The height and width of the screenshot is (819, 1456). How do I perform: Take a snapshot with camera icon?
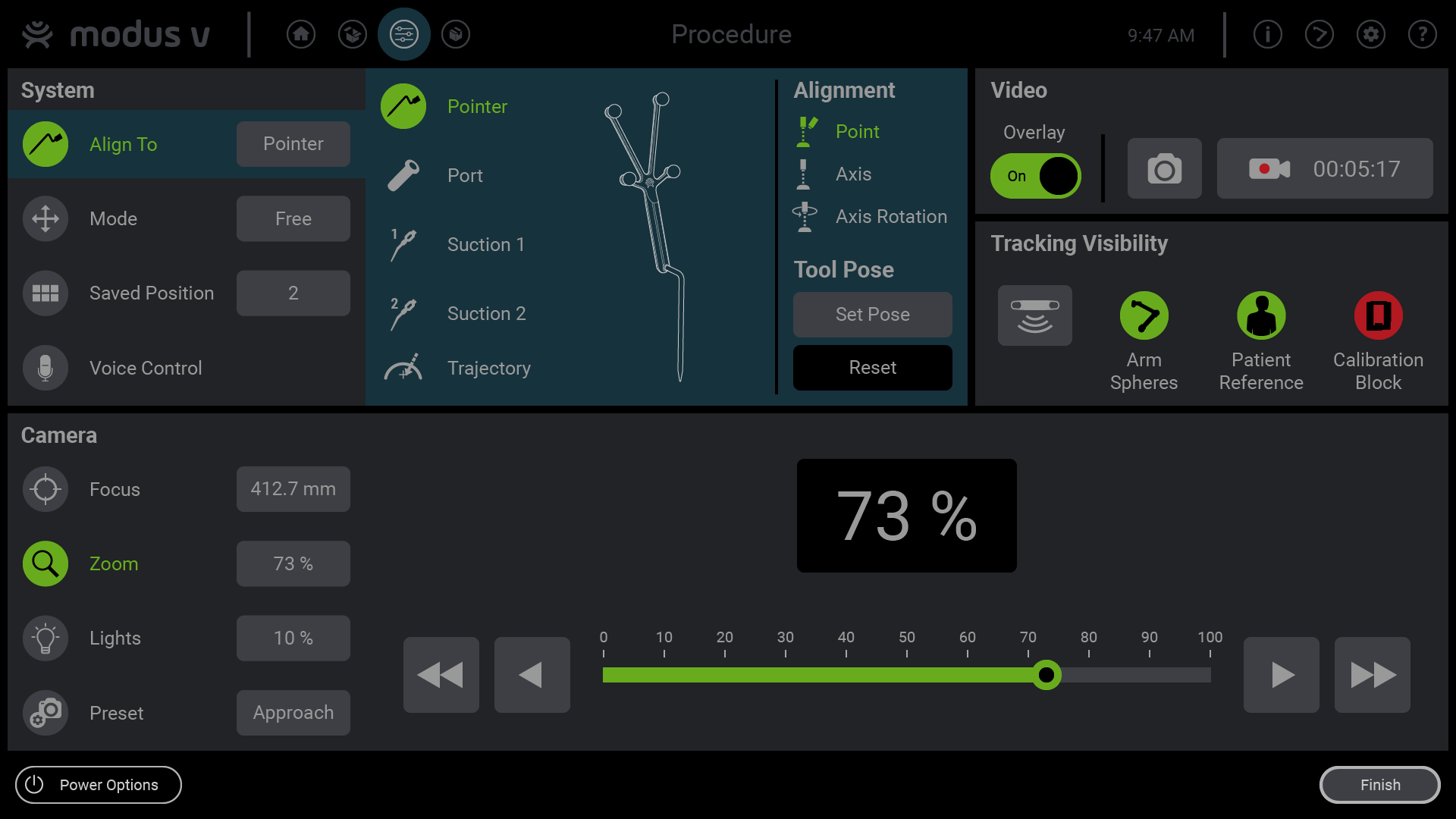coord(1164,168)
